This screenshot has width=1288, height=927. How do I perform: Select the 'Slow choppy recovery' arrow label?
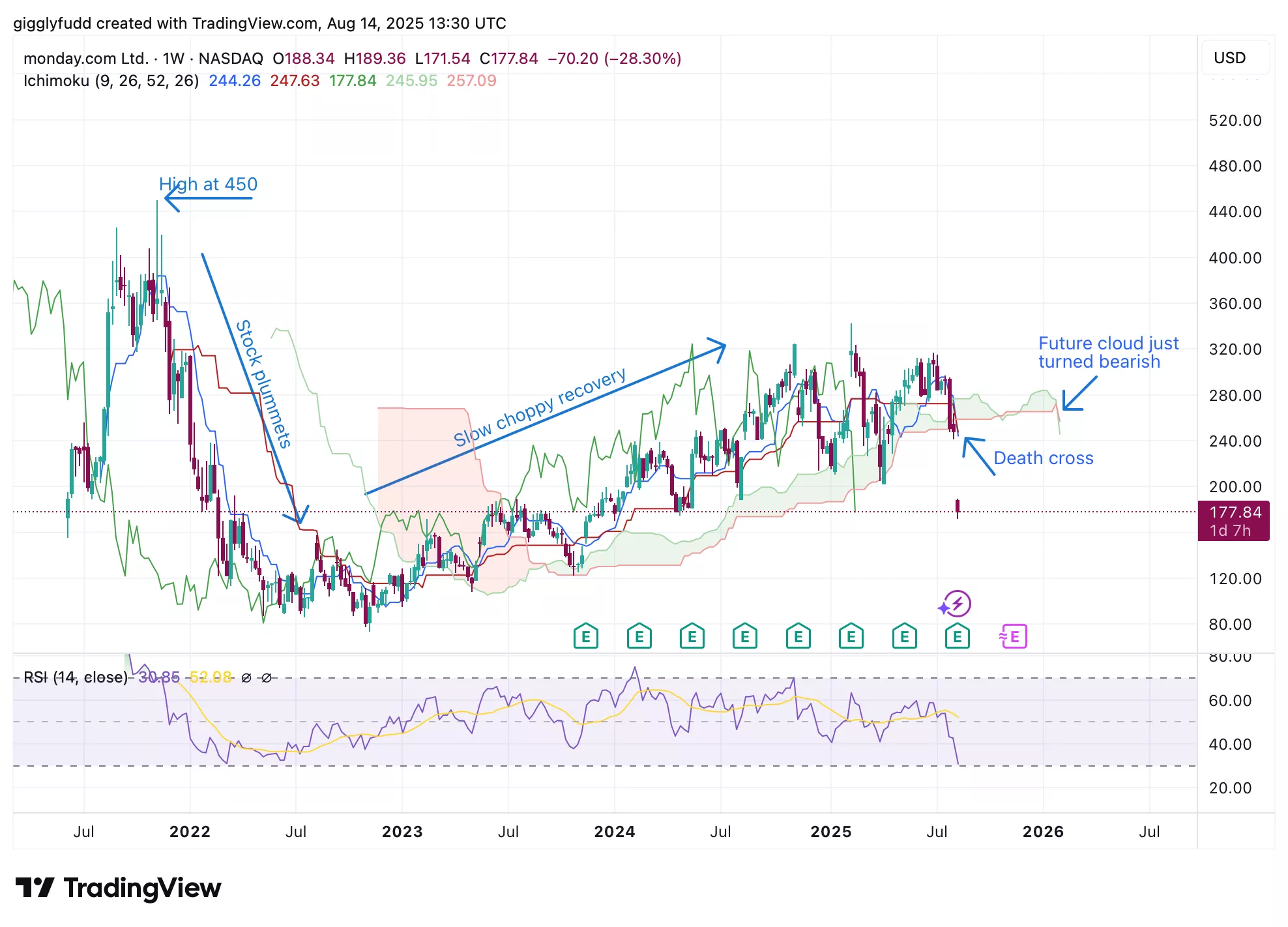[x=540, y=408]
